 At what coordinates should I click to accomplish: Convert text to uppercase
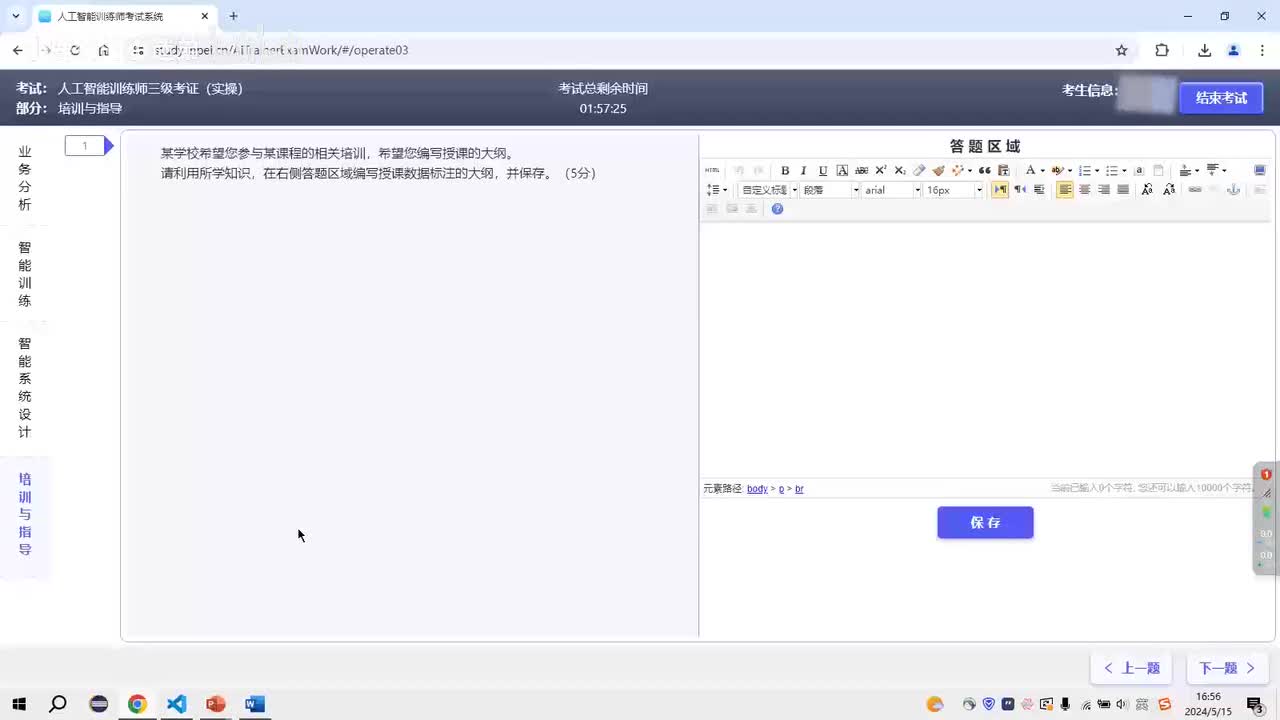click(x=1147, y=189)
